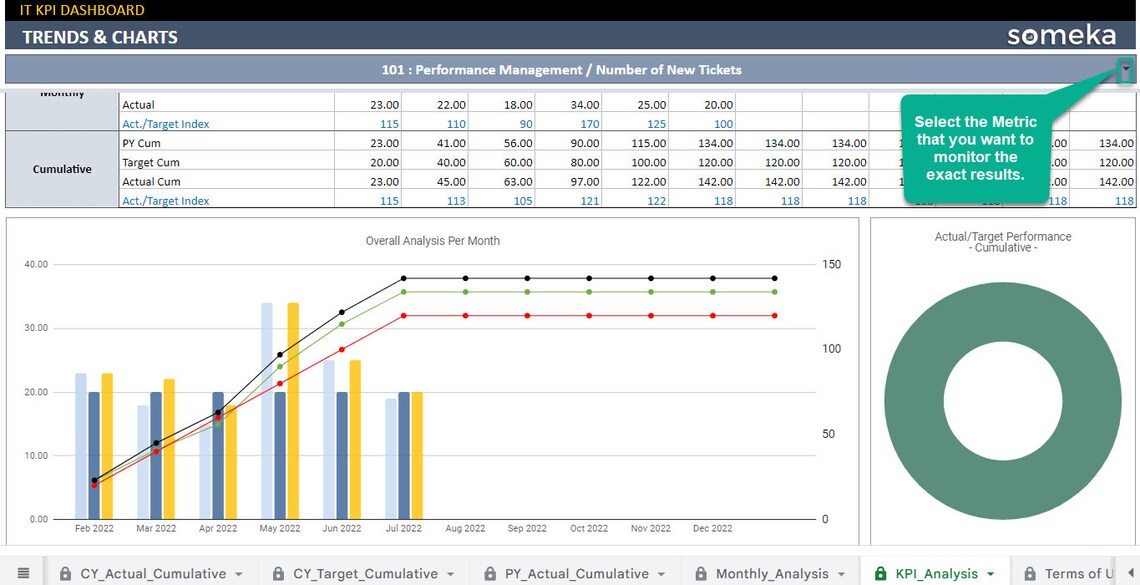Select the Target Cum cell 60.00
1140x585 pixels.
click(501, 163)
